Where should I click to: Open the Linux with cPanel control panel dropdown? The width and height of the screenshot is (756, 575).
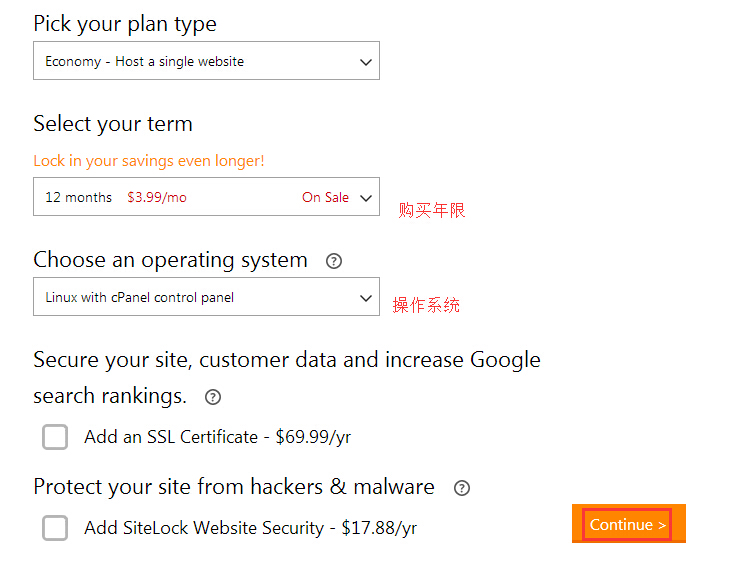206,297
